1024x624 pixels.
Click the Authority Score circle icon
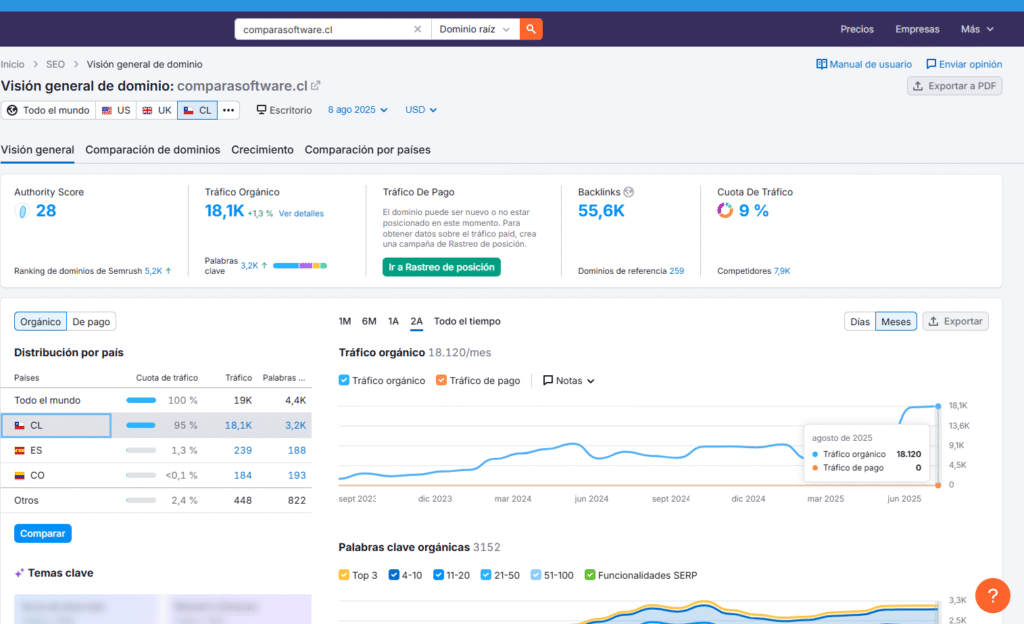pos(22,211)
